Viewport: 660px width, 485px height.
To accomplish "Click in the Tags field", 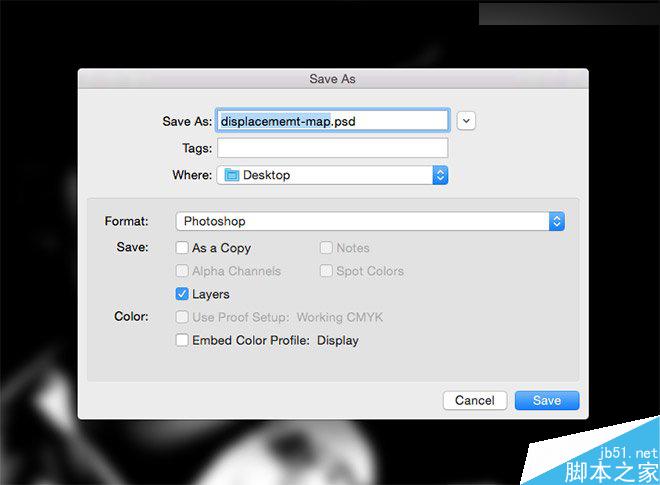I will tap(333, 148).
